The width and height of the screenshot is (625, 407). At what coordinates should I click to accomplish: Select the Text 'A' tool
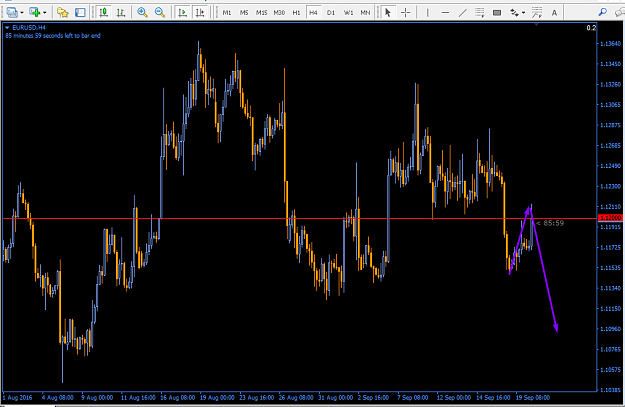(x=554, y=13)
